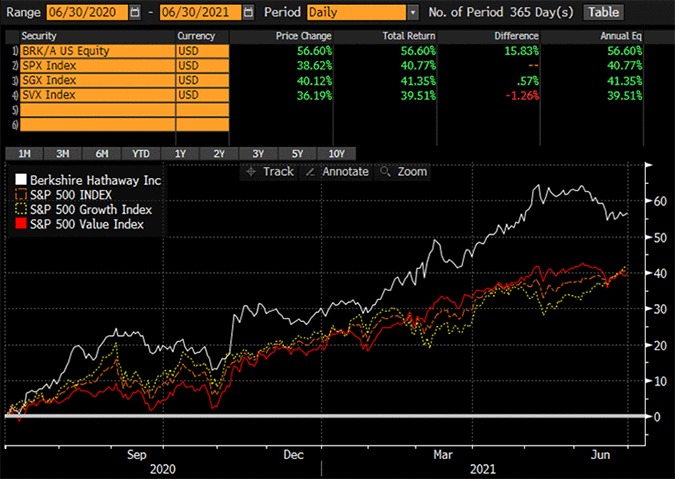This screenshot has height=479, width=675.
Task: Click the S&P 500 Growth Index legend label
Action: tap(91, 210)
